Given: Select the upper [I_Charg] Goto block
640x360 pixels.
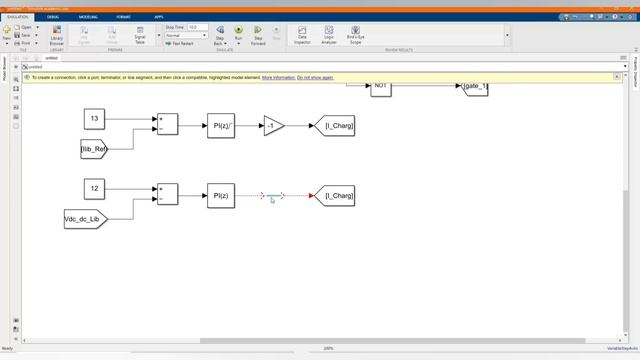Looking at the screenshot, I should (334, 126).
